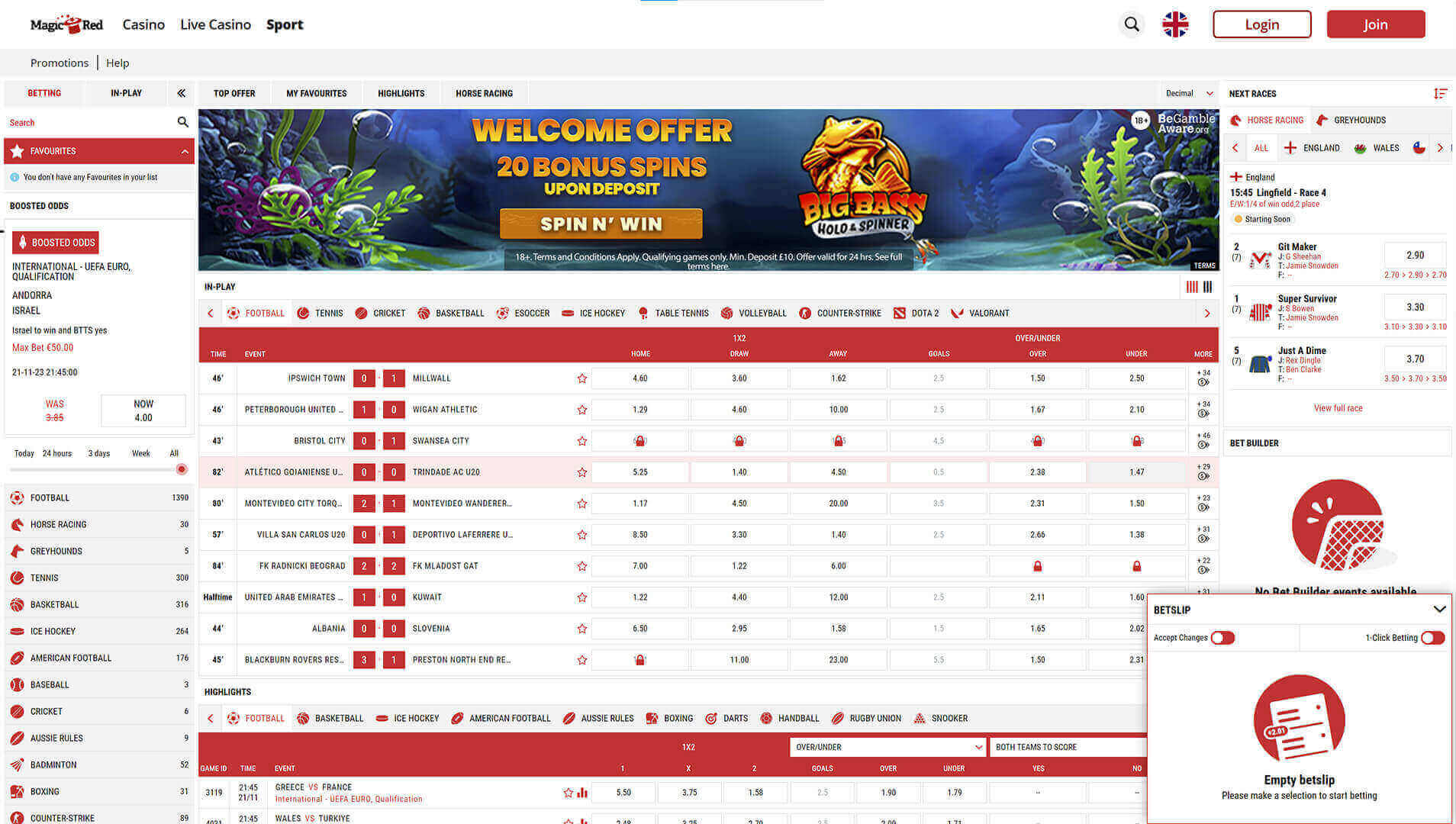Select the Greyhounds tab in Next Races
Viewport: 1456px width, 824px height.
[x=1351, y=120]
